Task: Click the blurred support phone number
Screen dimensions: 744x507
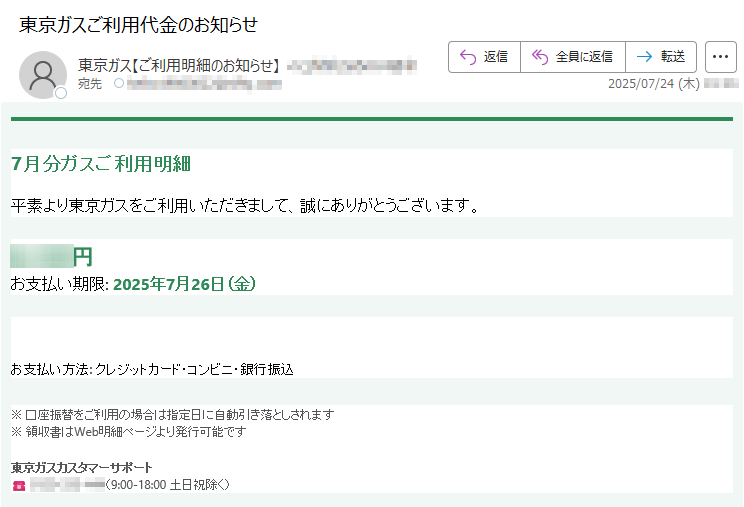Action: coord(67,485)
